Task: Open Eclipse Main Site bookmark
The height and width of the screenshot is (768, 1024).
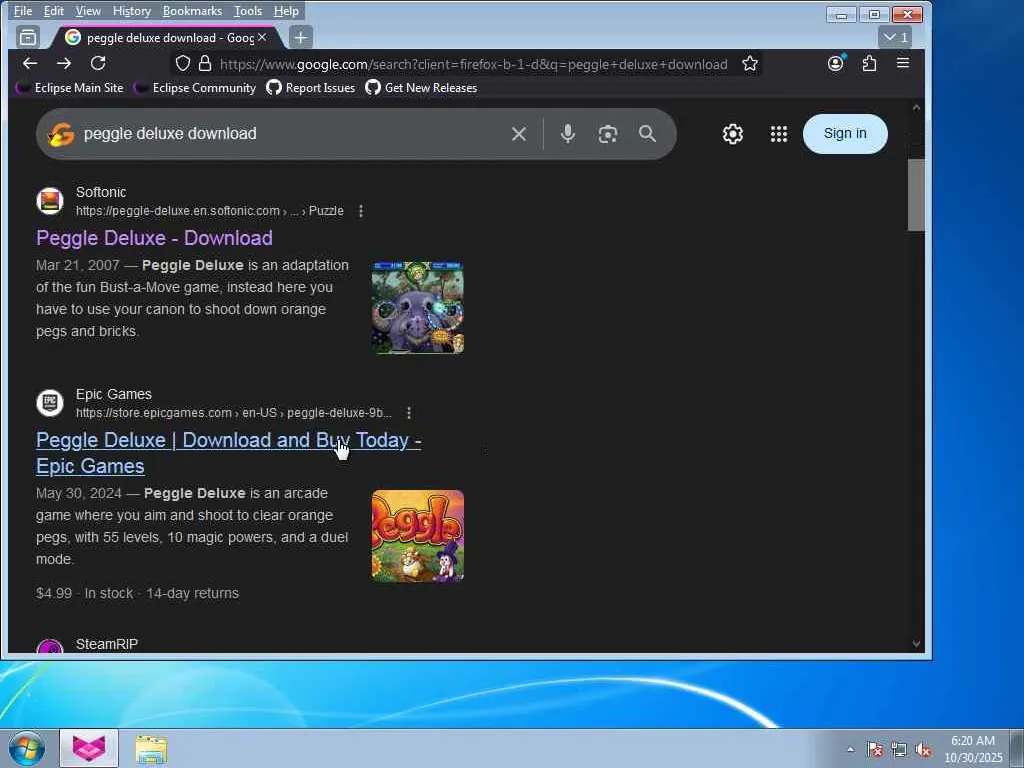Action: (x=71, y=88)
